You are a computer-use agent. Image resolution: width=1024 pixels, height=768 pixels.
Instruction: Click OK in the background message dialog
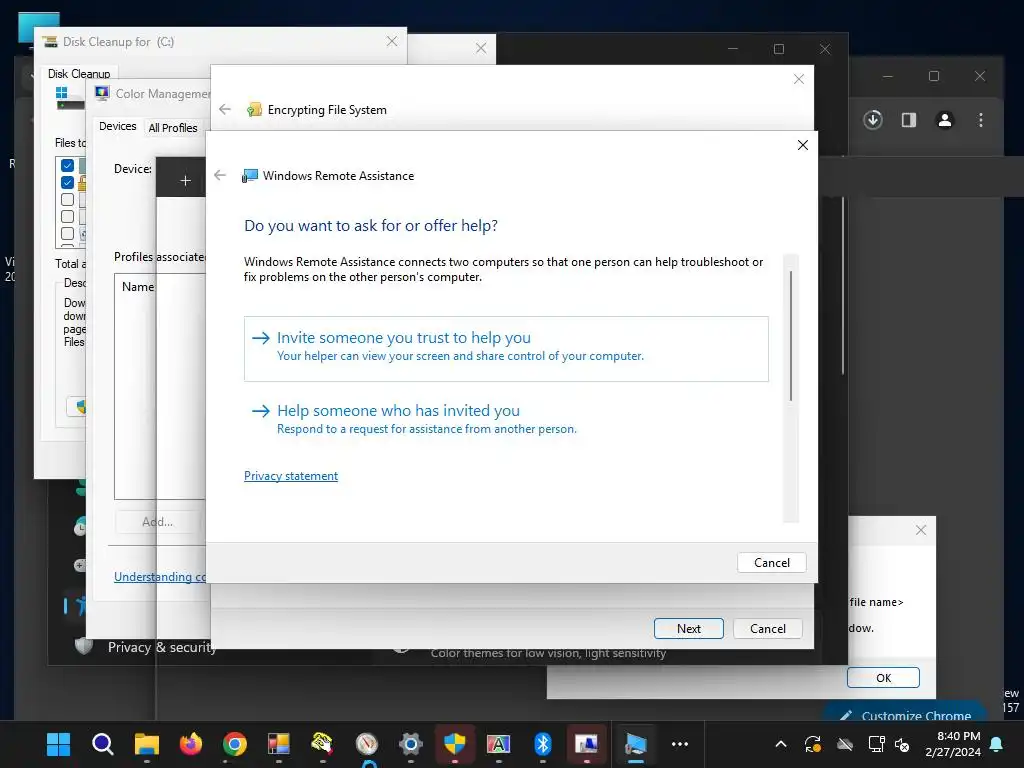[883, 677]
